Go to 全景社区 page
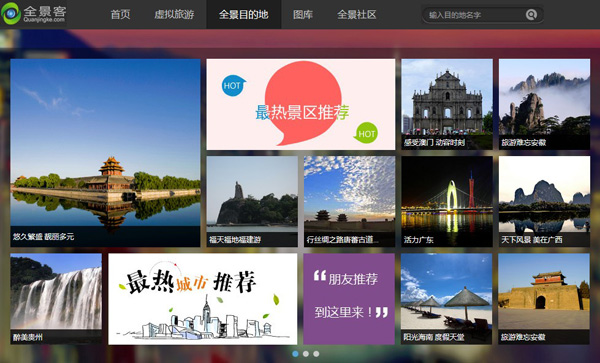 (357, 15)
